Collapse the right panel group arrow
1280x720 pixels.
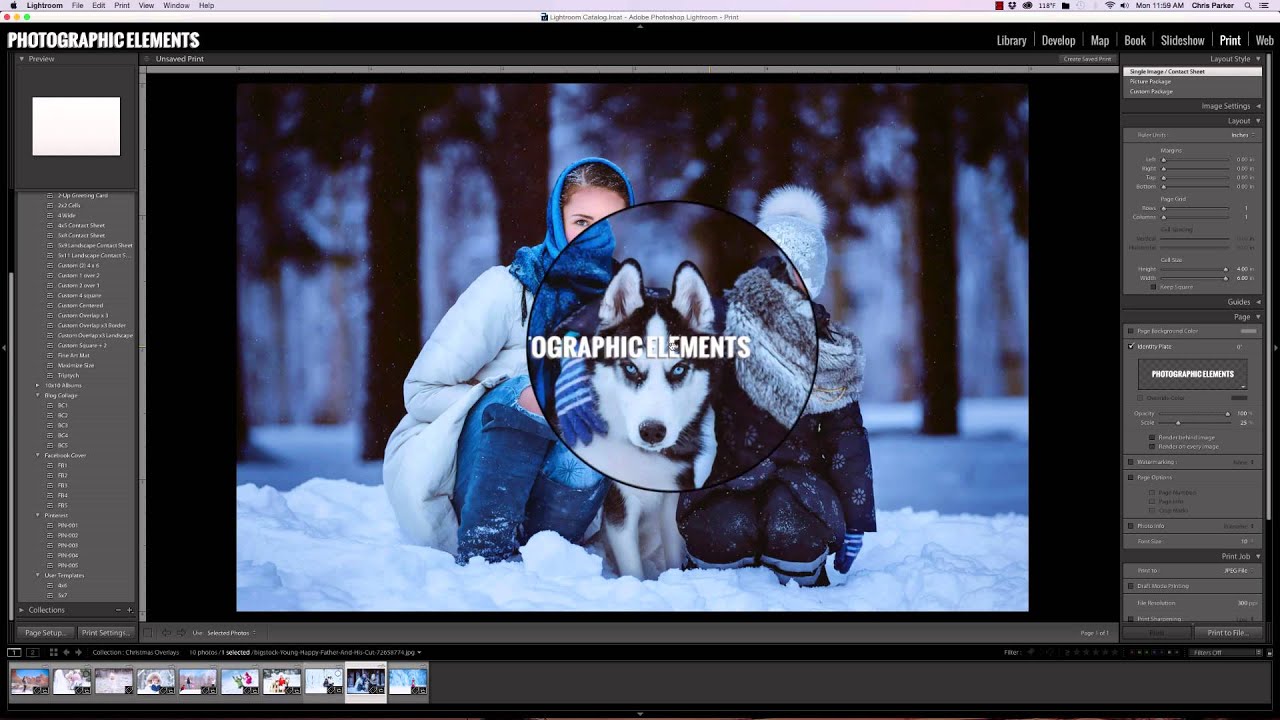[1276, 347]
